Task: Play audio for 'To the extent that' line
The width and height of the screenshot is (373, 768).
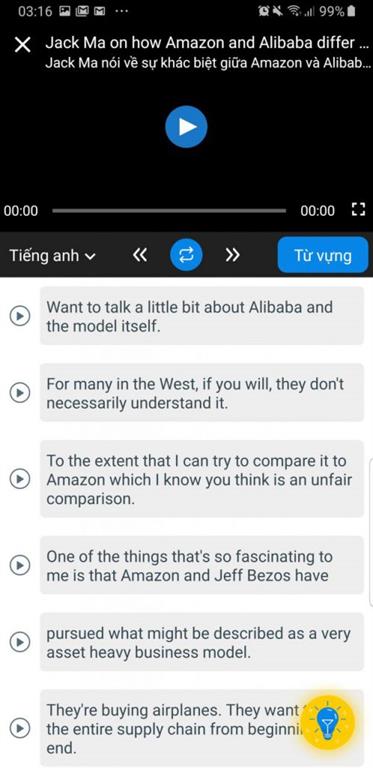Action: (x=20, y=479)
